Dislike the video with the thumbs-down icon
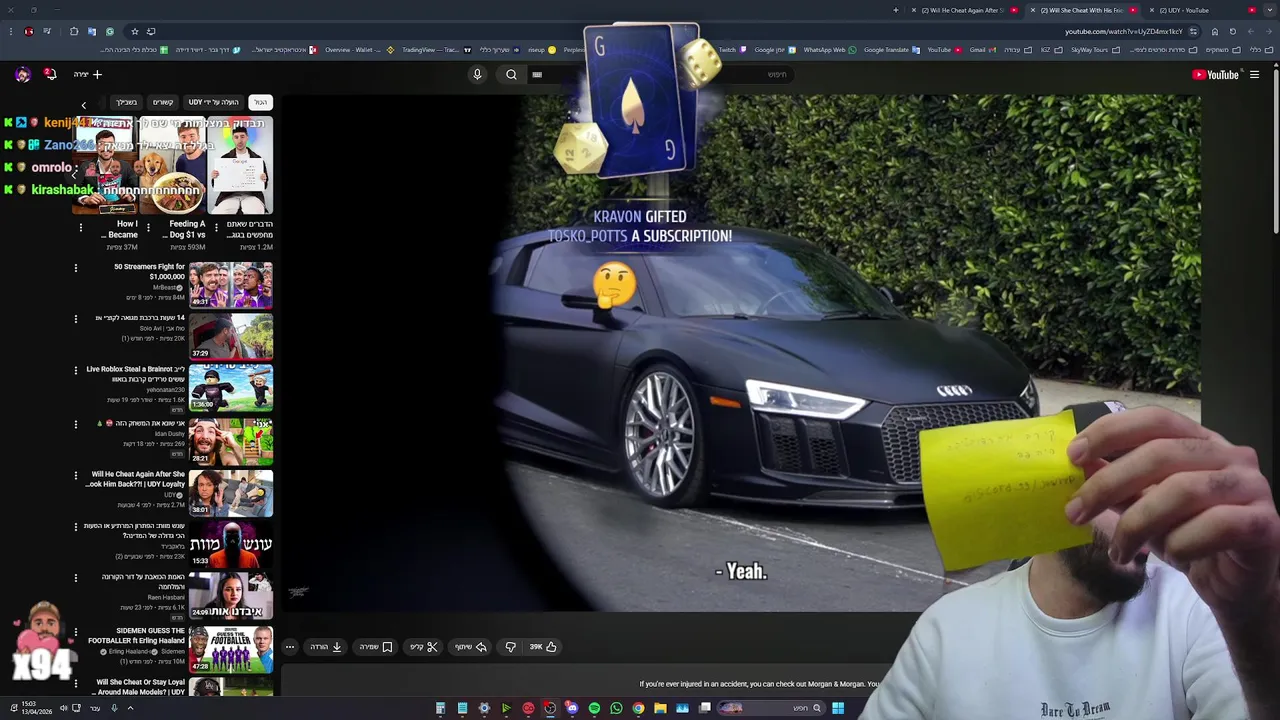This screenshot has width=1280, height=720. click(511, 647)
